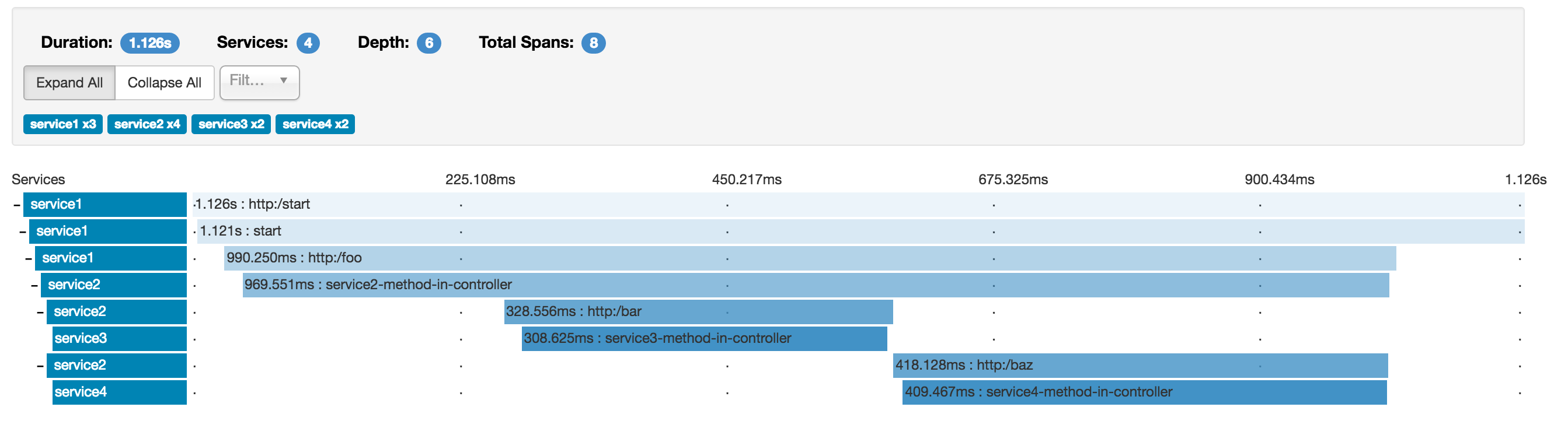This screenshot has height=442, width=1568.
Task: Open the service filter dropdown
Action: tap(259, 82)
